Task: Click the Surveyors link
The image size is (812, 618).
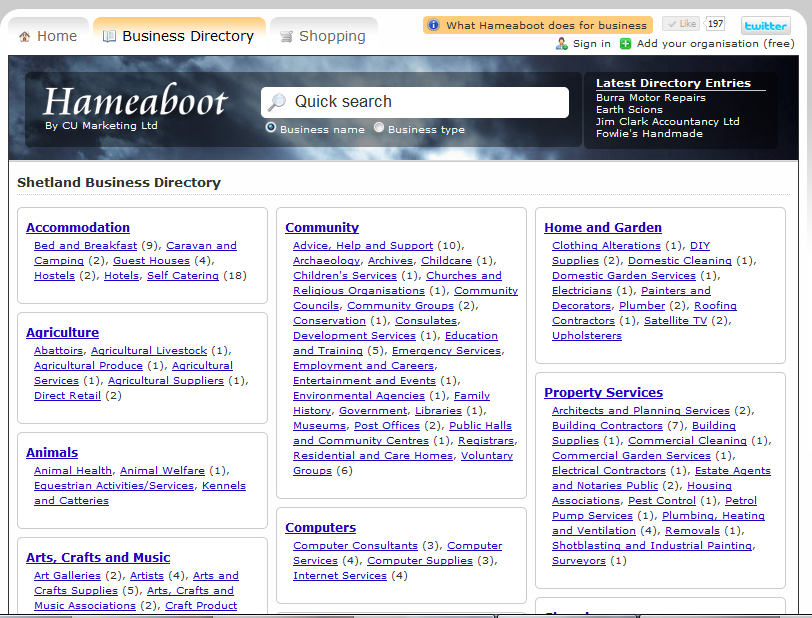Action: (578, 561)
